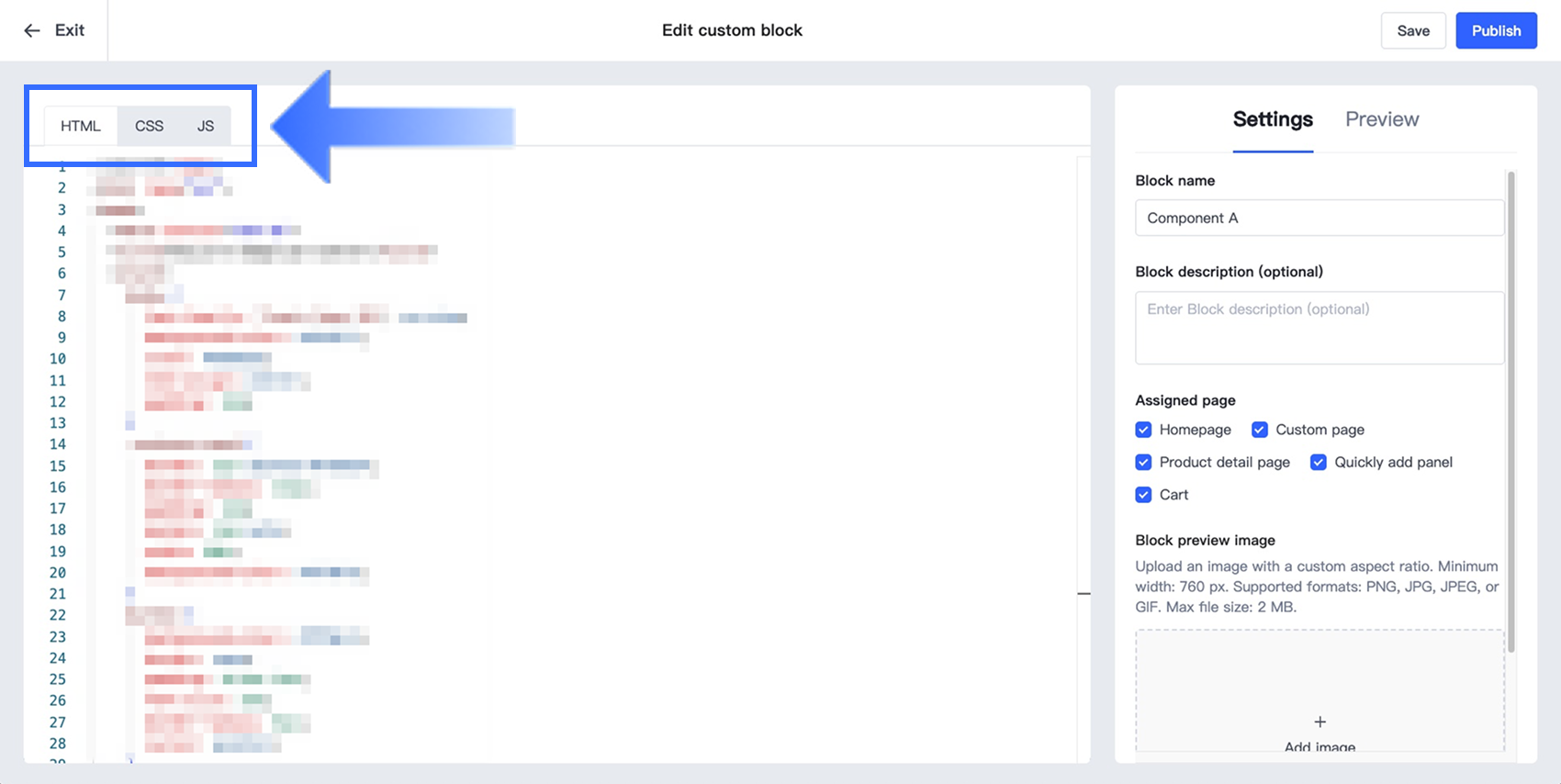Click the plus icon to add image
Image resolution: width=1561 pixels, height=784 pixels.
click(1320, 722)
